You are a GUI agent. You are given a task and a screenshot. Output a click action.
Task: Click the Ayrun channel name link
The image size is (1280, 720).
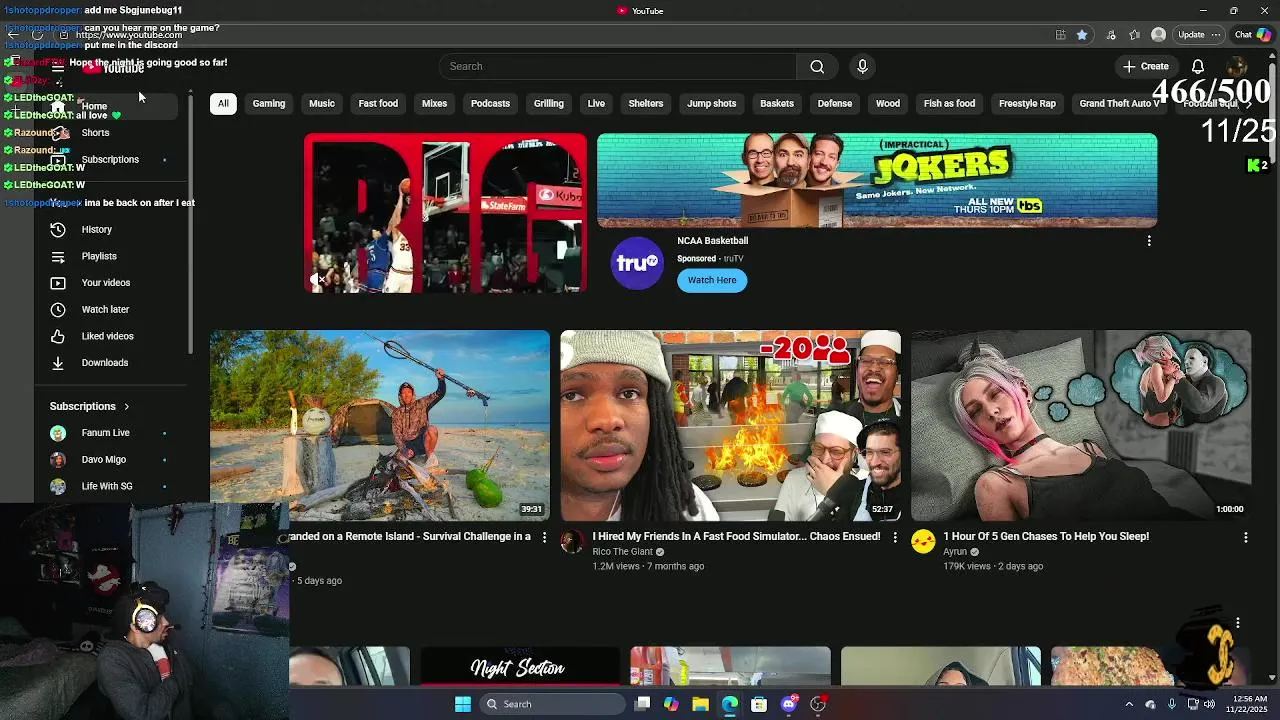(x=955, y=552)
